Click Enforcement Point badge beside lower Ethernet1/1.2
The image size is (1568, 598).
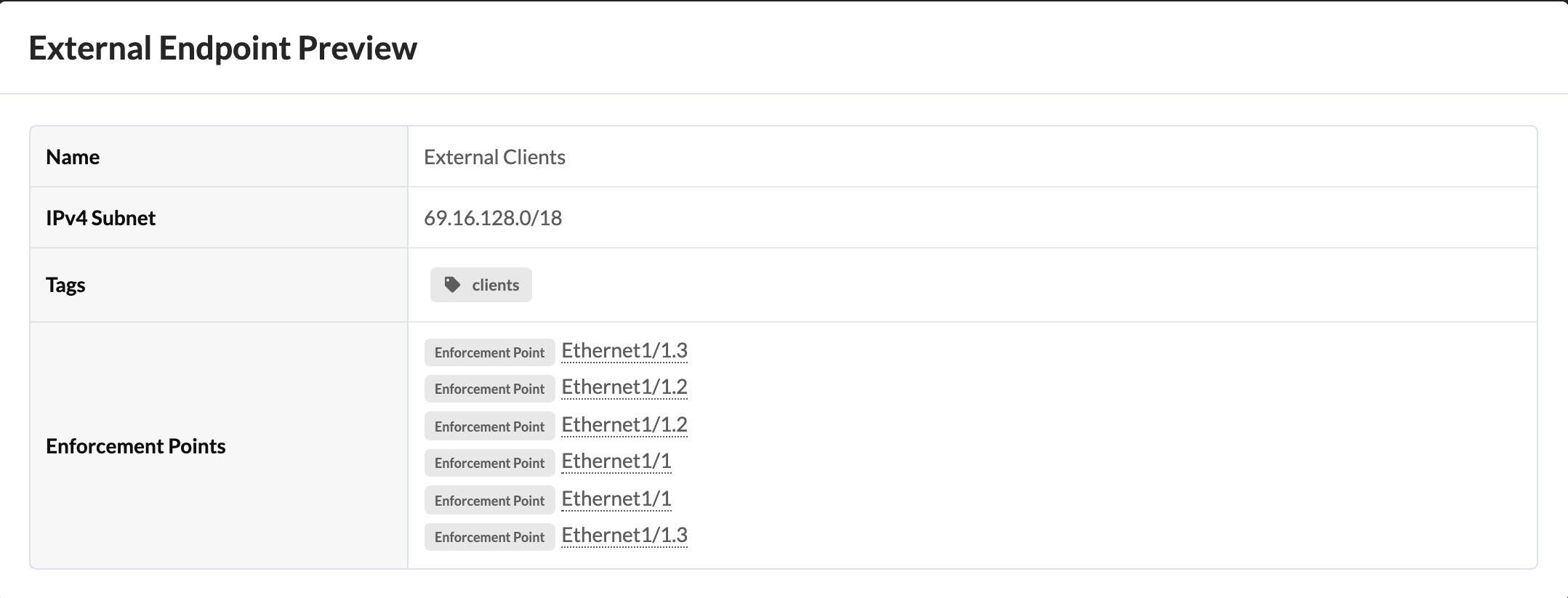pos(489,427)
